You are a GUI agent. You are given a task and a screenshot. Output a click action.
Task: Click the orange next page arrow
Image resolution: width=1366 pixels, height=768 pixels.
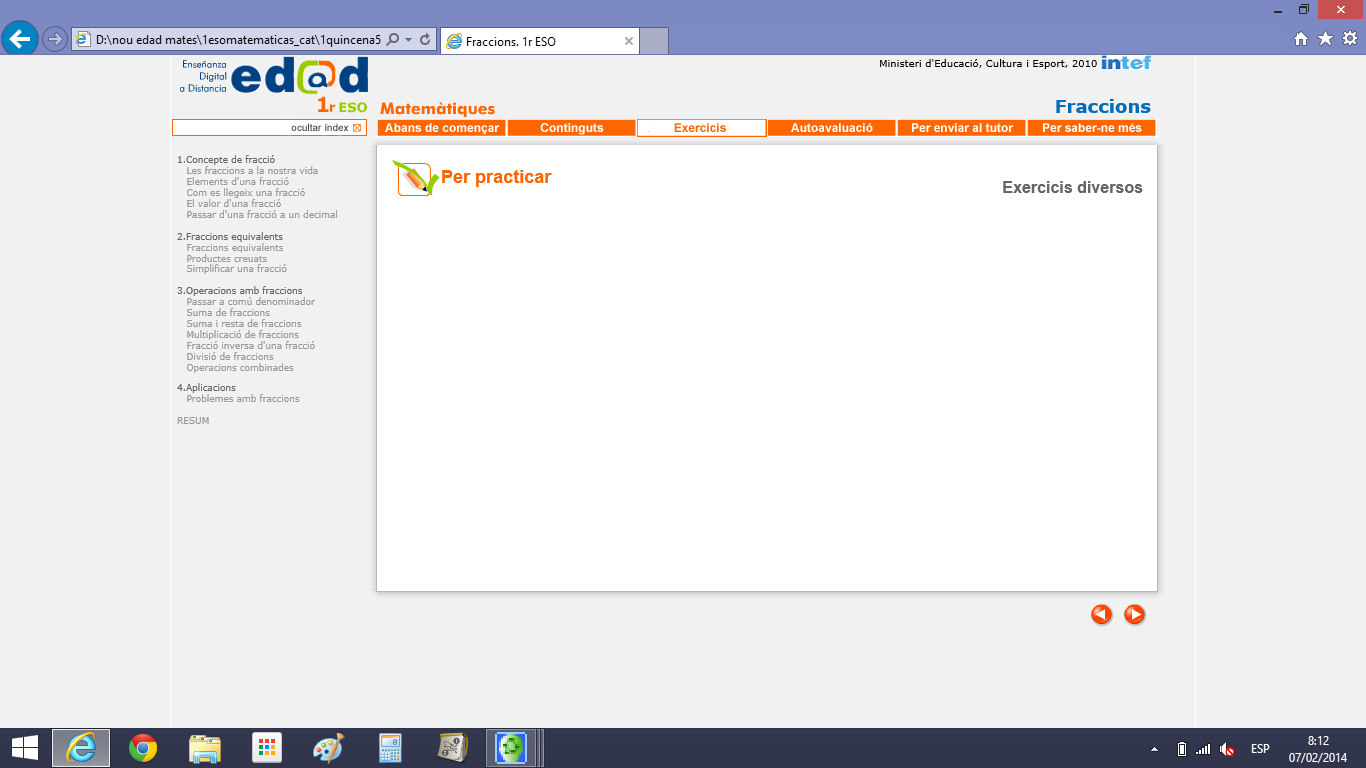tap(1134, 615)
